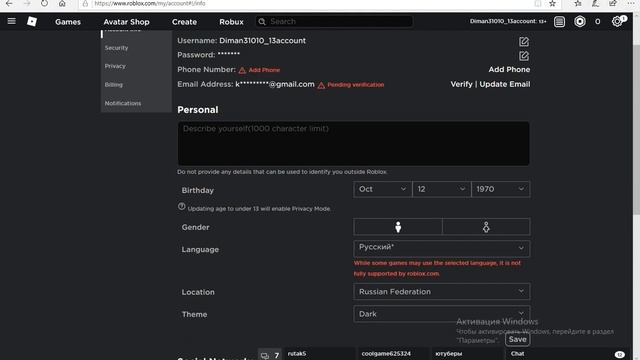Open the settings gear icon
The width and height of the screenshot is (640, 360).
pyautogui.click(x=617, y=21)
